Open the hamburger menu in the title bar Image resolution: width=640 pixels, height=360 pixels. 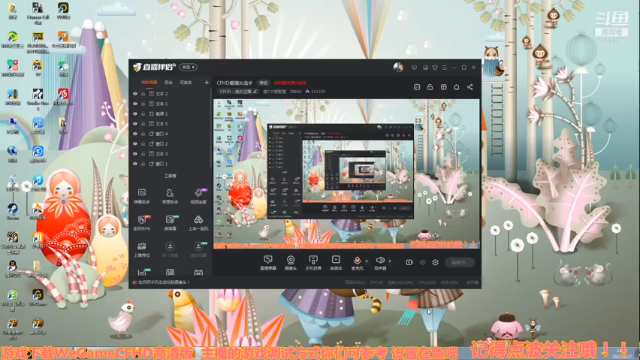(444, 67)
